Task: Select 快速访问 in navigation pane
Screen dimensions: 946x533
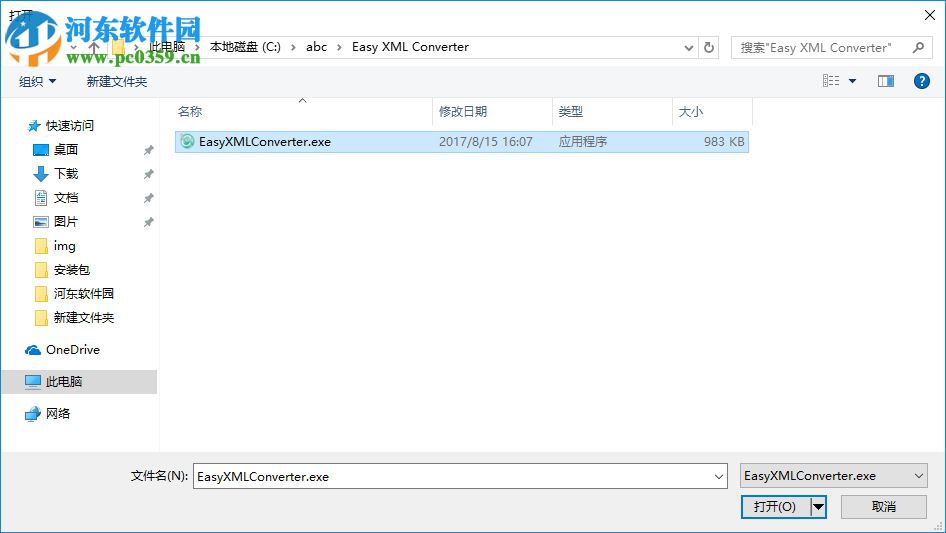Action: [x=69, y=126]
